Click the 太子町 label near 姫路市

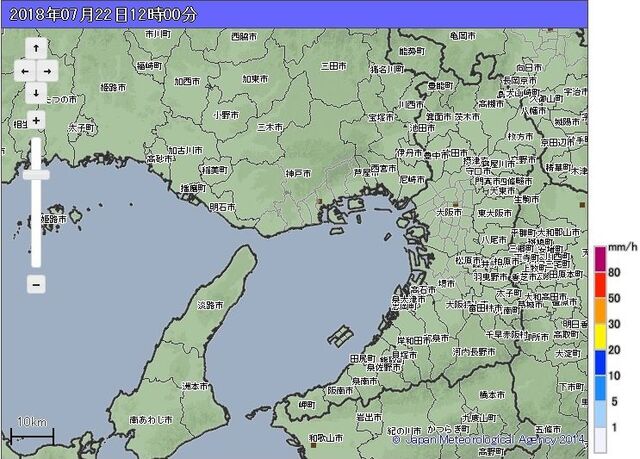pyautogui.click(x=81, y=128)
